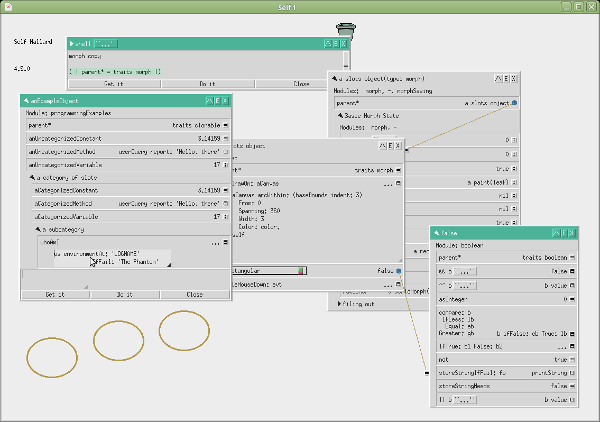Toggle the method button on the ifTrue: False: slot
This screenshot has width=600, height=422.
tap(573, 346)
